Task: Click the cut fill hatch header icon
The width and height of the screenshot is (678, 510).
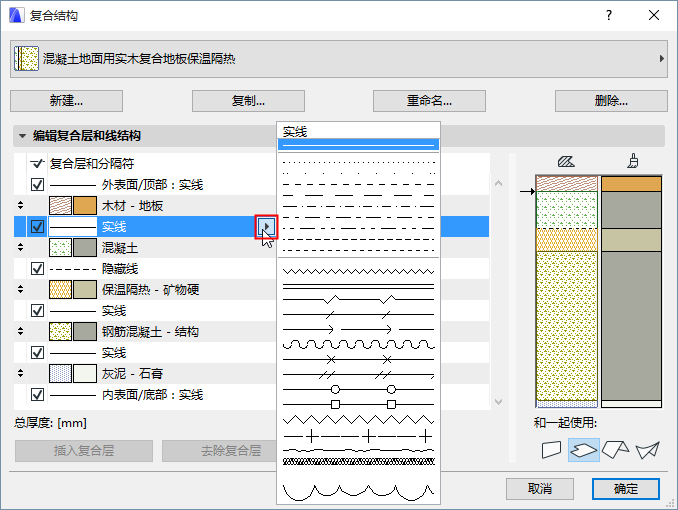Action: pyautogui.click(x=566, y=162)
